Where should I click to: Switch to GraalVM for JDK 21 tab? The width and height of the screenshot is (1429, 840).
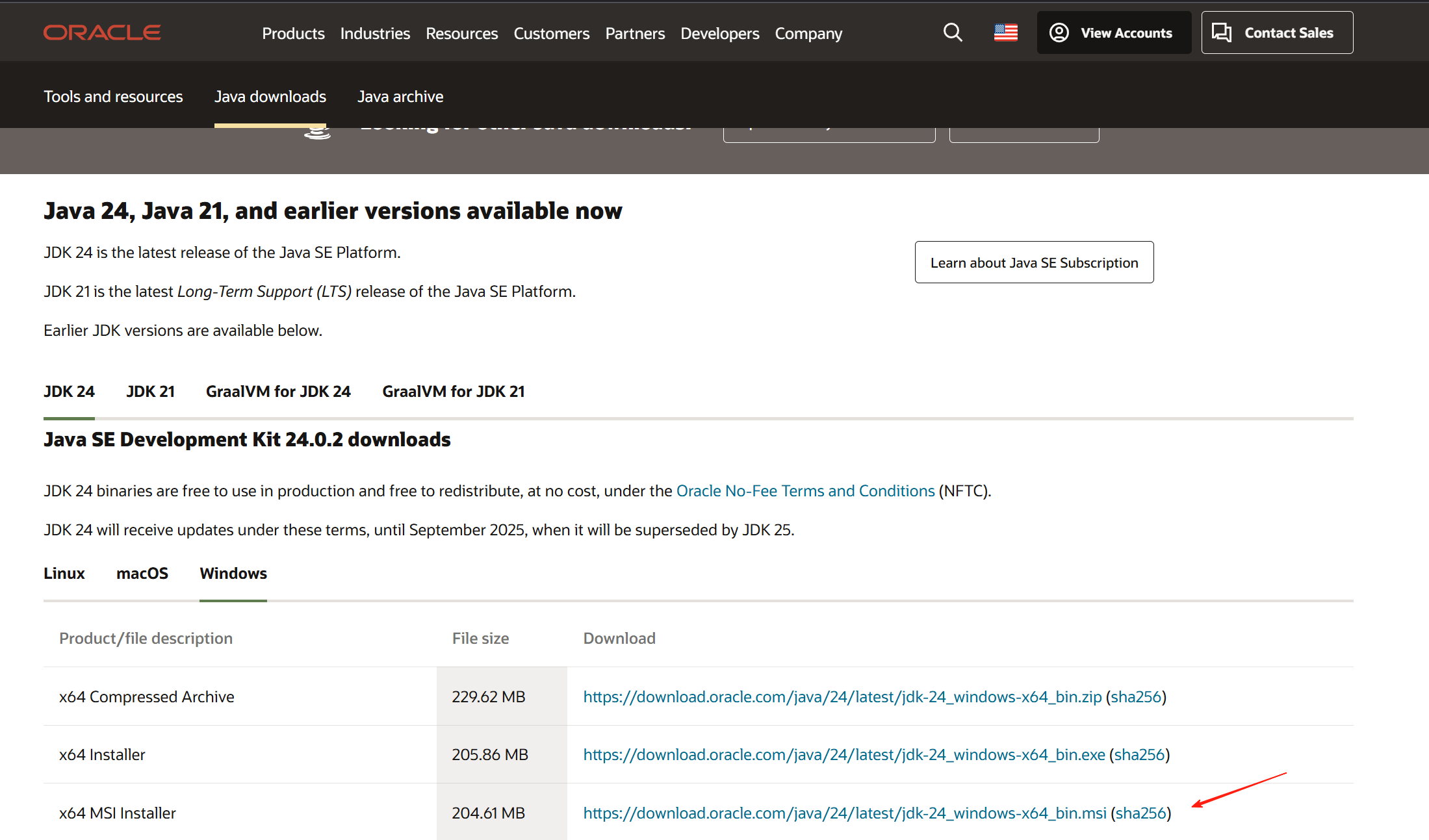(x=453, y=391)
